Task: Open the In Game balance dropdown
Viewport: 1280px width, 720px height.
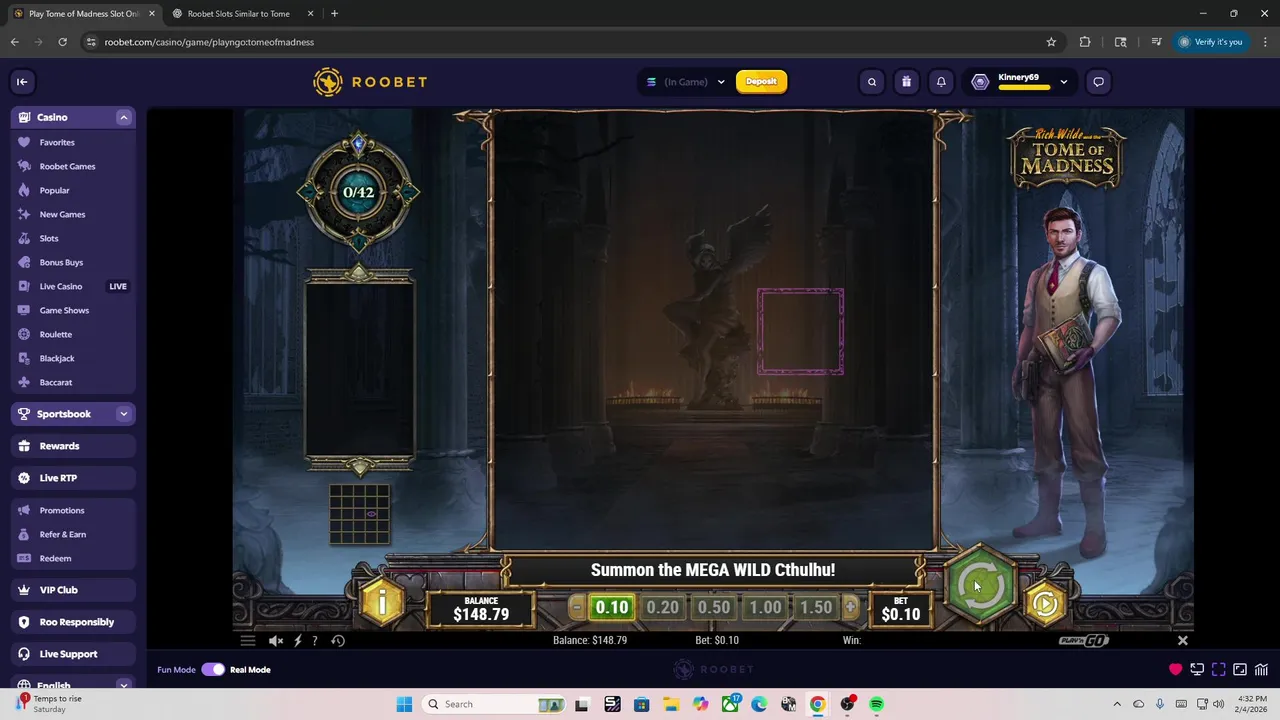Action: coord(685,82)
